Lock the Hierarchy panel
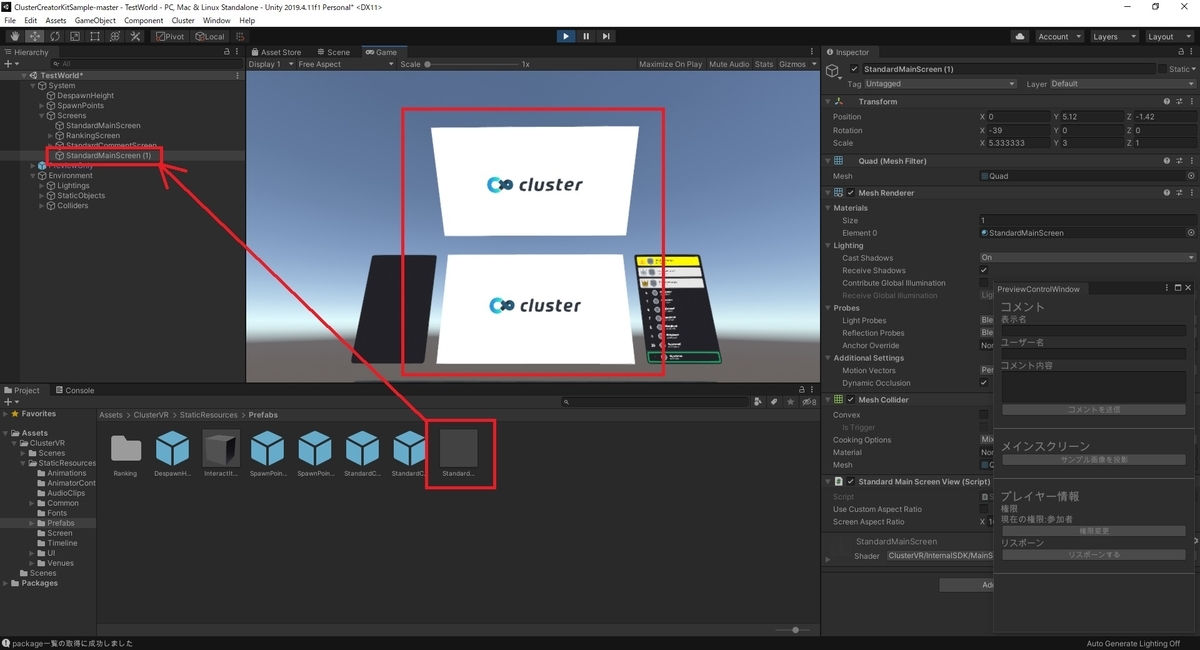1200x650 pixels. coord(227,52)
